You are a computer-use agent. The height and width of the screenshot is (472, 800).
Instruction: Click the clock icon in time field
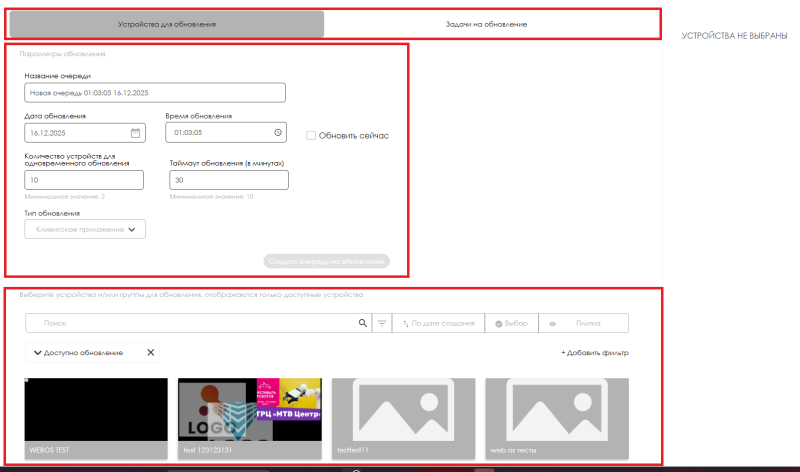click(277, 132)
